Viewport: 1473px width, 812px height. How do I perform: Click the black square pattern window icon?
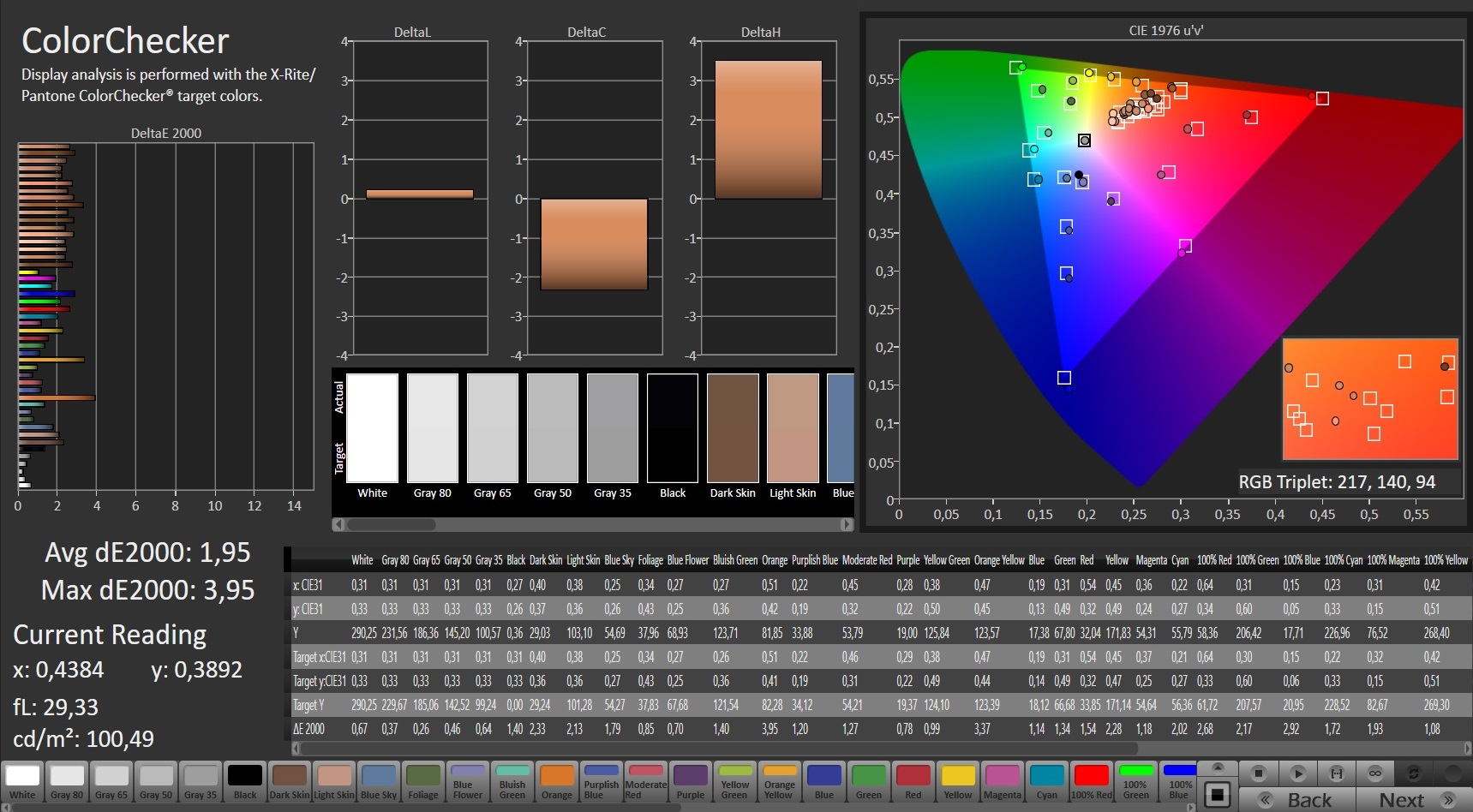(x=1217, y=794)
